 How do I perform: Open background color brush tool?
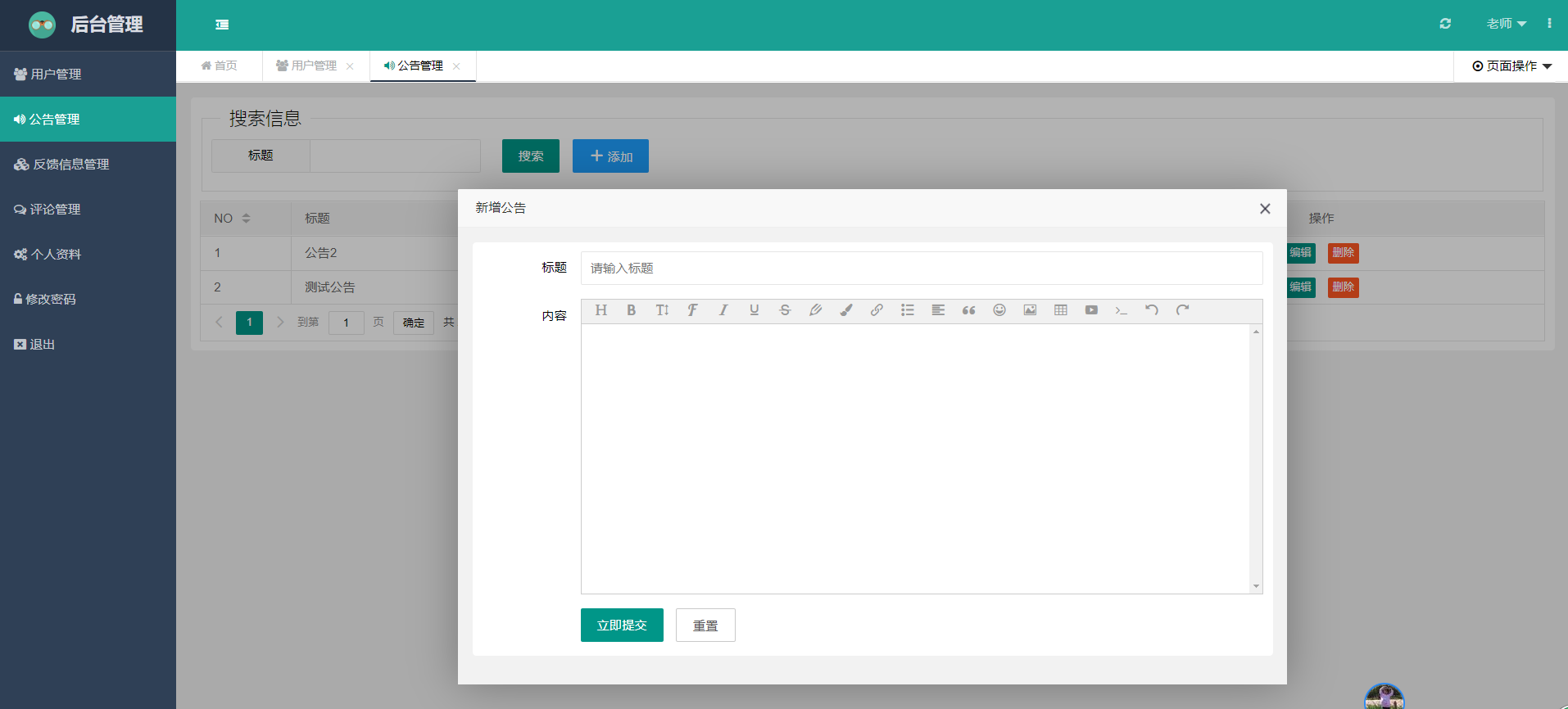(846, 310)
